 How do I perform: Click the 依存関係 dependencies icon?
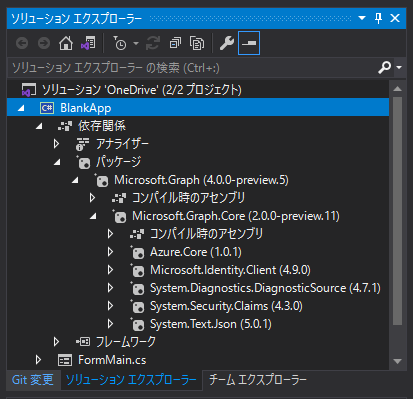(65, 126)
